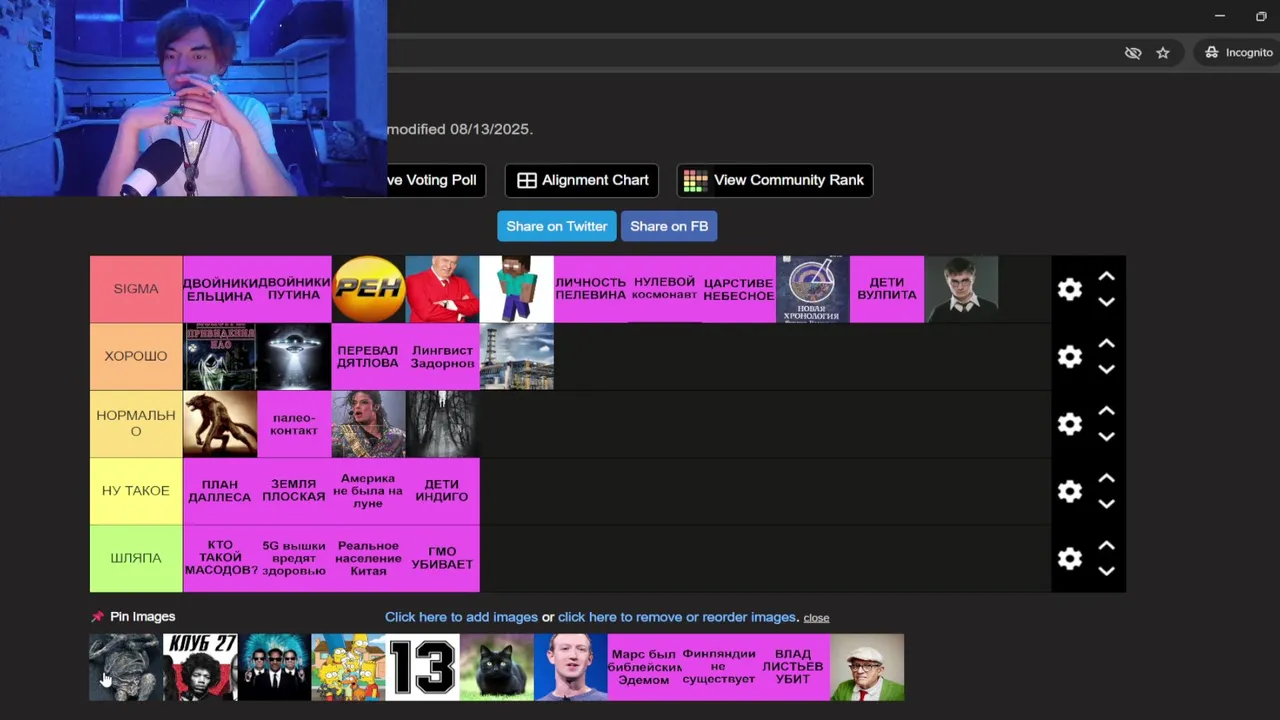The image size is (1280, 720).
Task: Move SIGMA row up with arrow
Action: click(1106, 277)
